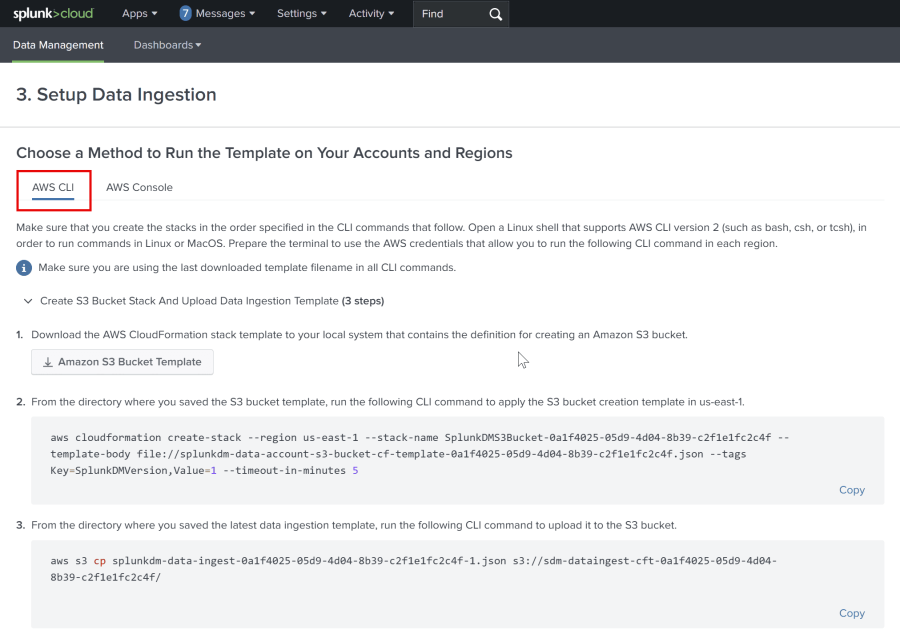
Task: Click the magnifying glass search icon
Action: coord(495,14)
